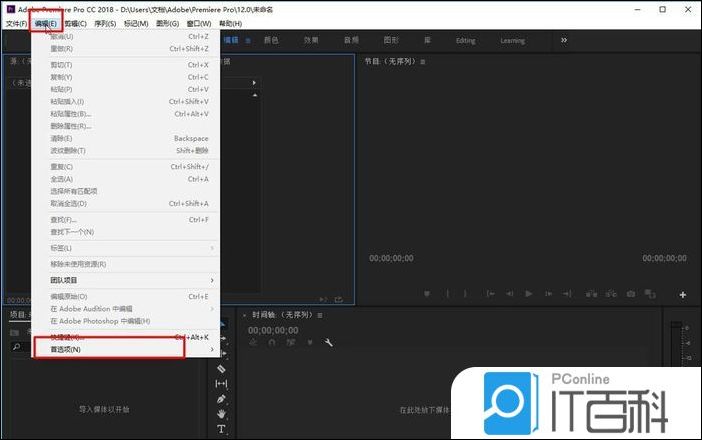Click the Extract button in the program monitor
Viewport: 702px width, 440px height.
(611, 294)
